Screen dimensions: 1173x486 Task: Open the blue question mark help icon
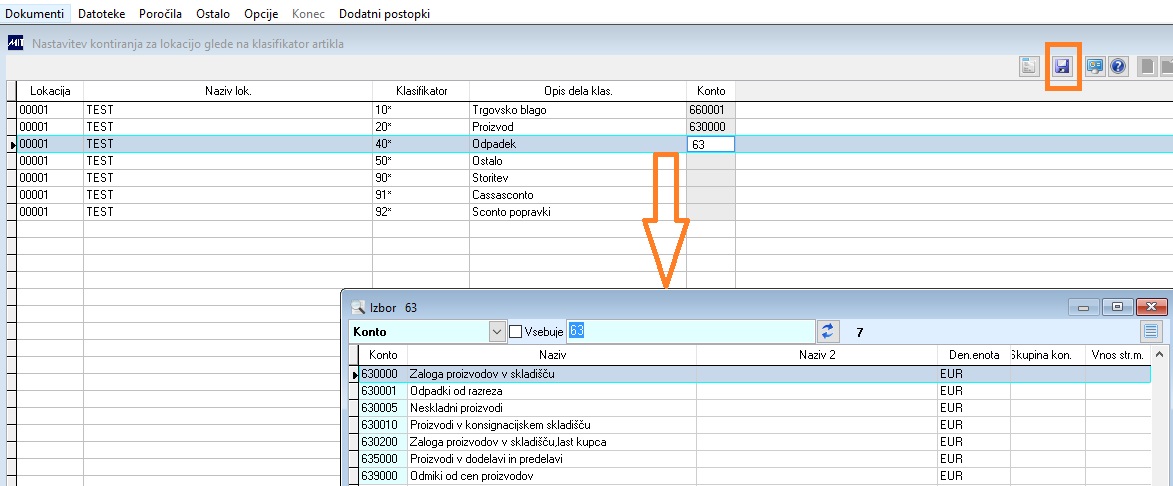point(1118,67)
